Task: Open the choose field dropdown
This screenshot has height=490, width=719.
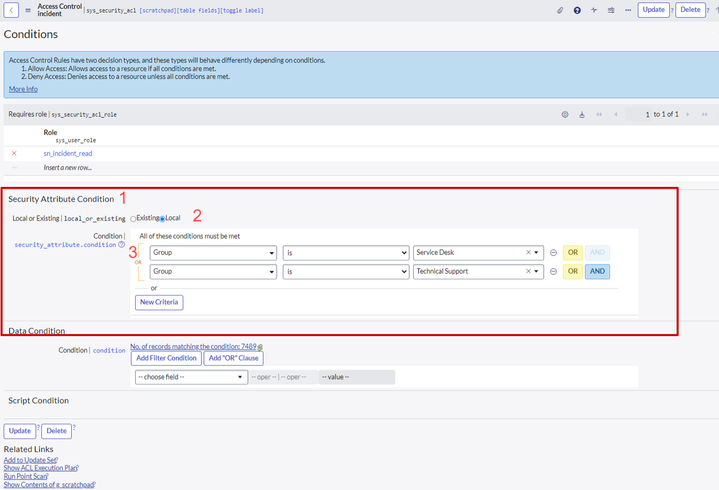Action: click(190, 377)
